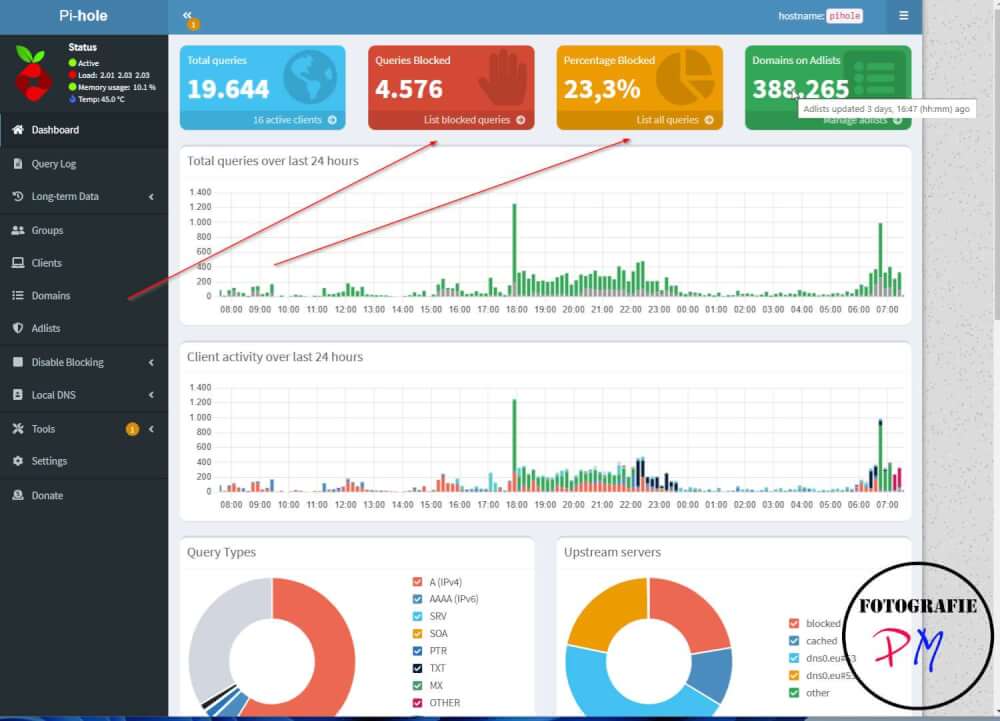Click the Long-term Data history icon

click(18, 196)
